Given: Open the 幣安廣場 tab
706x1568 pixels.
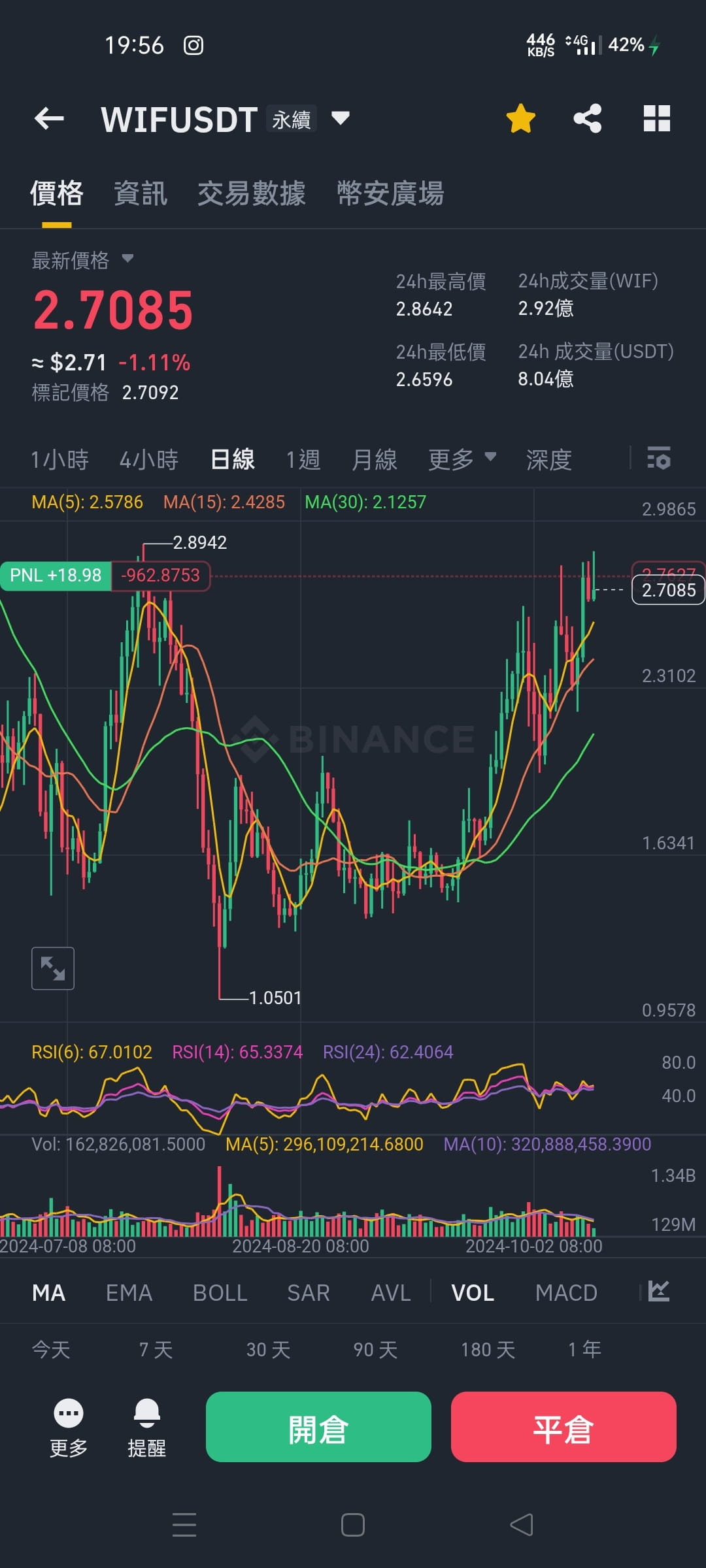Looking at the screenshot, I should [391, 193].
